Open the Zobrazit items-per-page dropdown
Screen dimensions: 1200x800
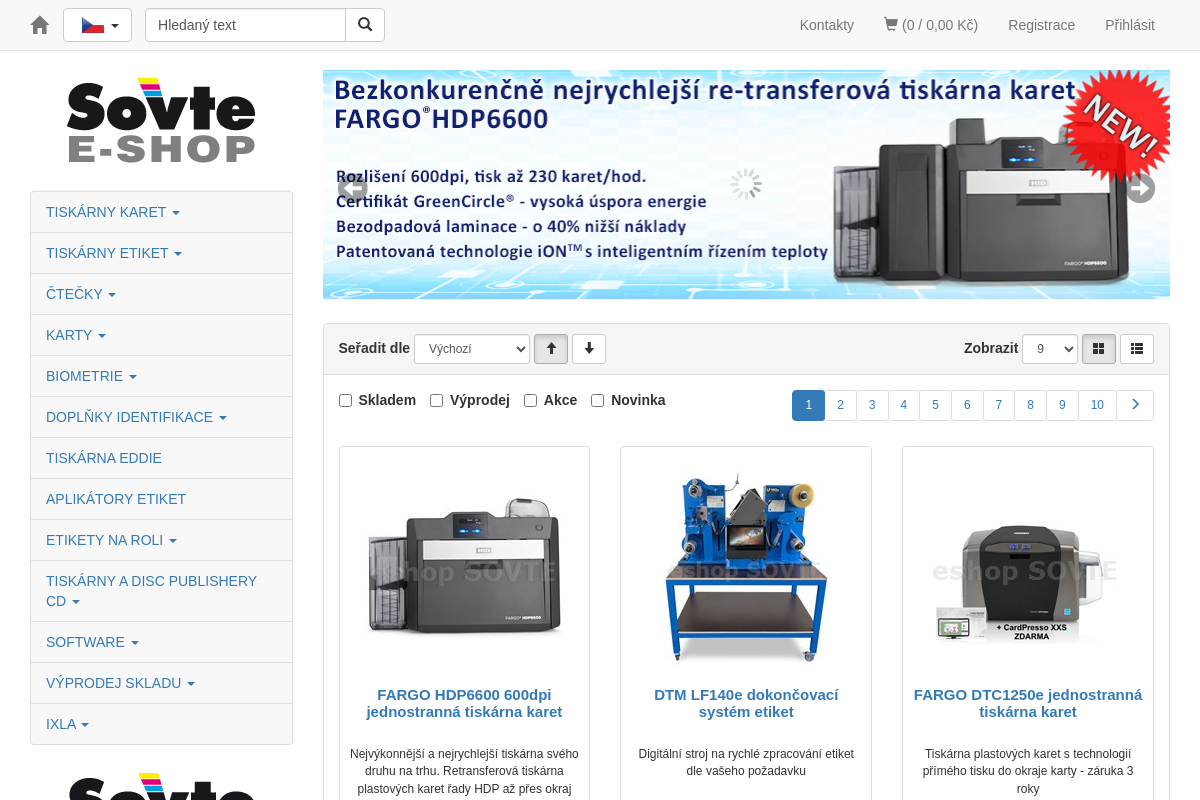click(1049, 348)
